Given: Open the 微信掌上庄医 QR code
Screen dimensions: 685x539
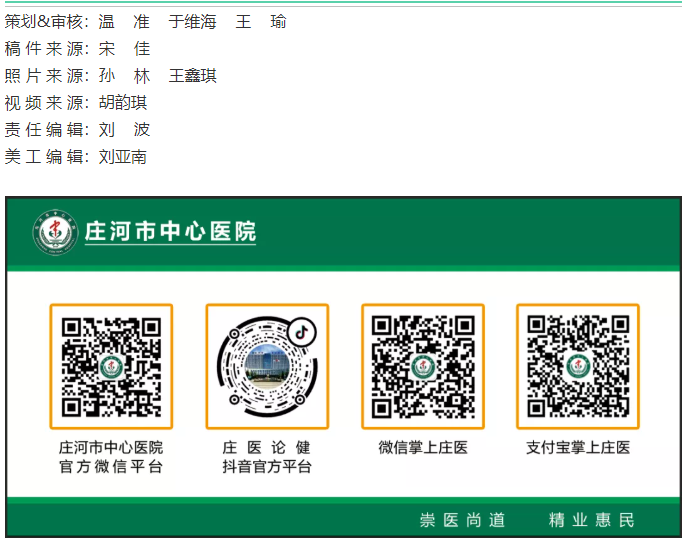Looking at the screenshot, I should 423,366.
